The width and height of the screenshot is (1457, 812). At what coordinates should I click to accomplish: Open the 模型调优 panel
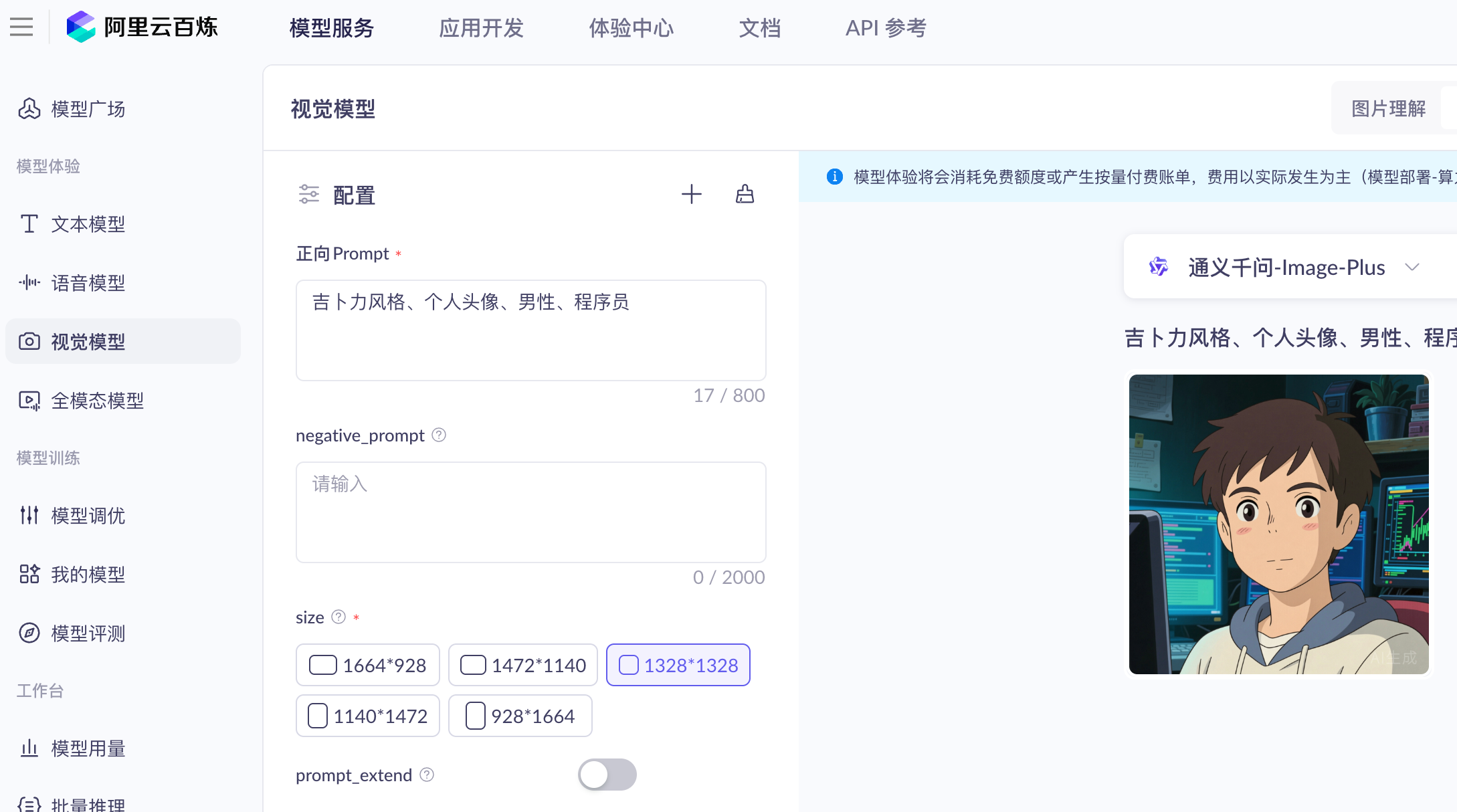point(88,515)
